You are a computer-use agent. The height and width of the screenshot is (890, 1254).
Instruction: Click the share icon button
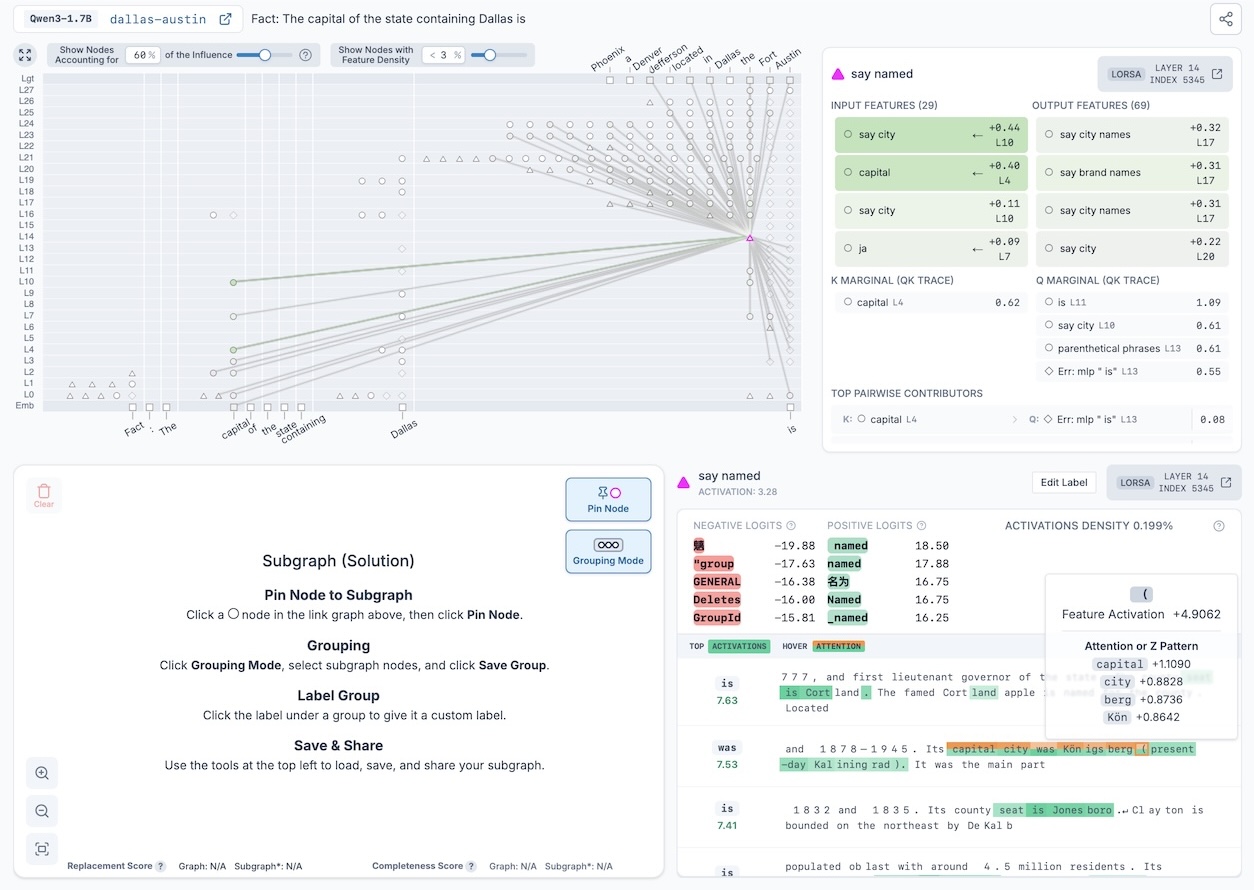(x=1225, y=19)
